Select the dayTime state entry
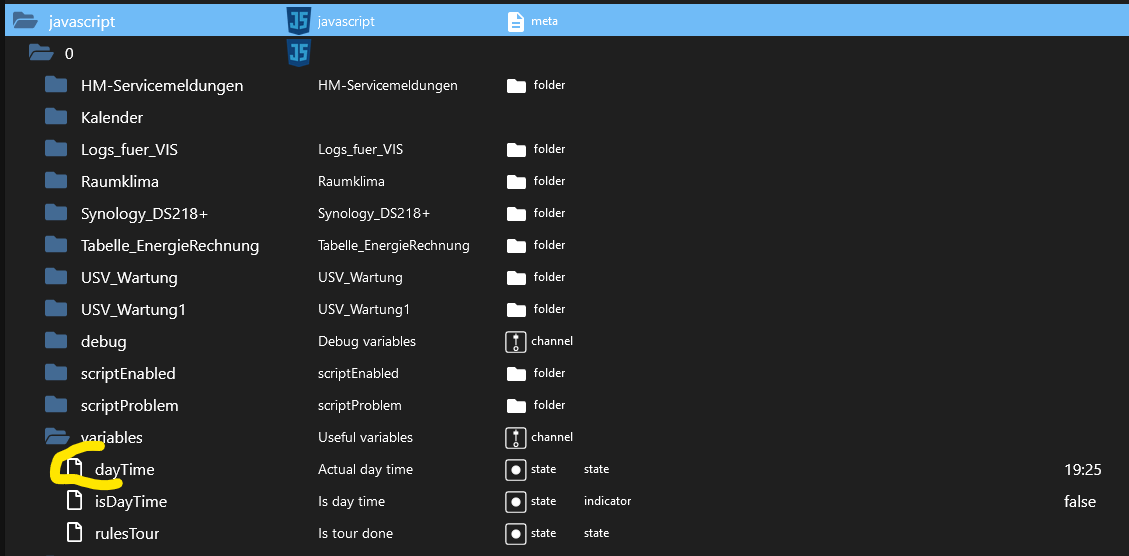This screenshot has height=556, width=1129. click(x=124, y=470)
